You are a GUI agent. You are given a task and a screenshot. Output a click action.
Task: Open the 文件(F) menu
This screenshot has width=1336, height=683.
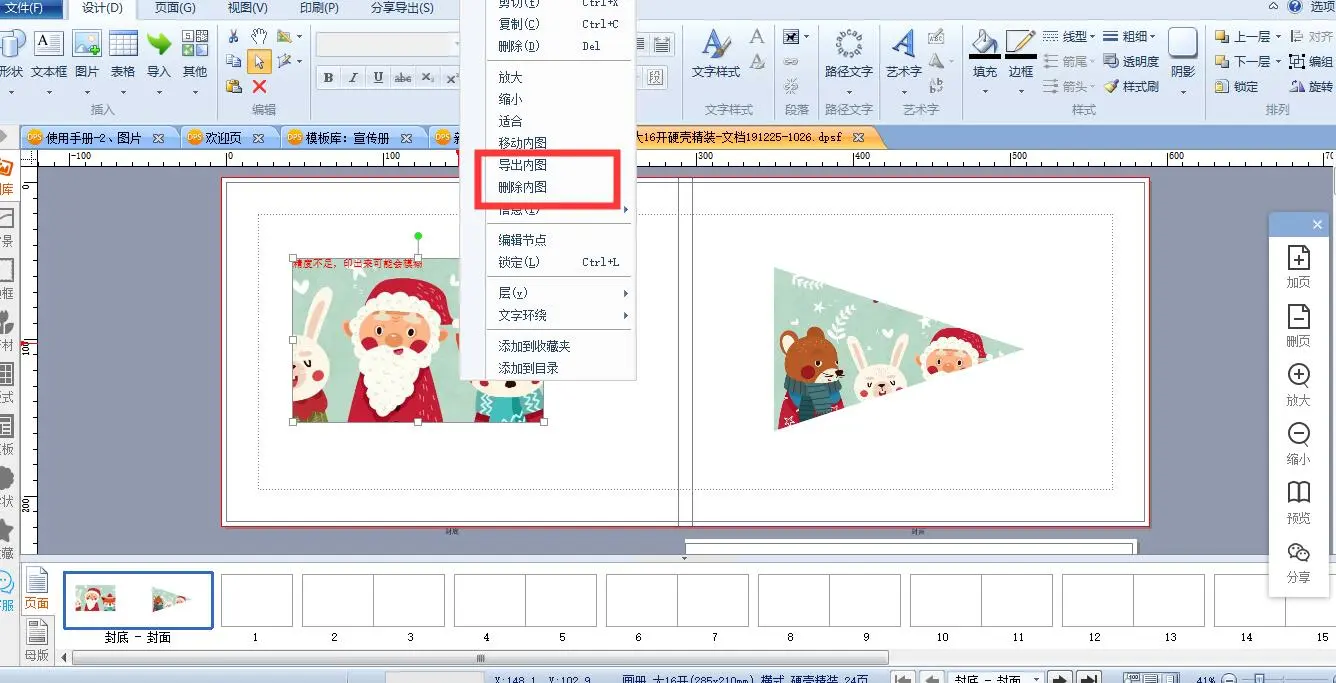point(30,8)
